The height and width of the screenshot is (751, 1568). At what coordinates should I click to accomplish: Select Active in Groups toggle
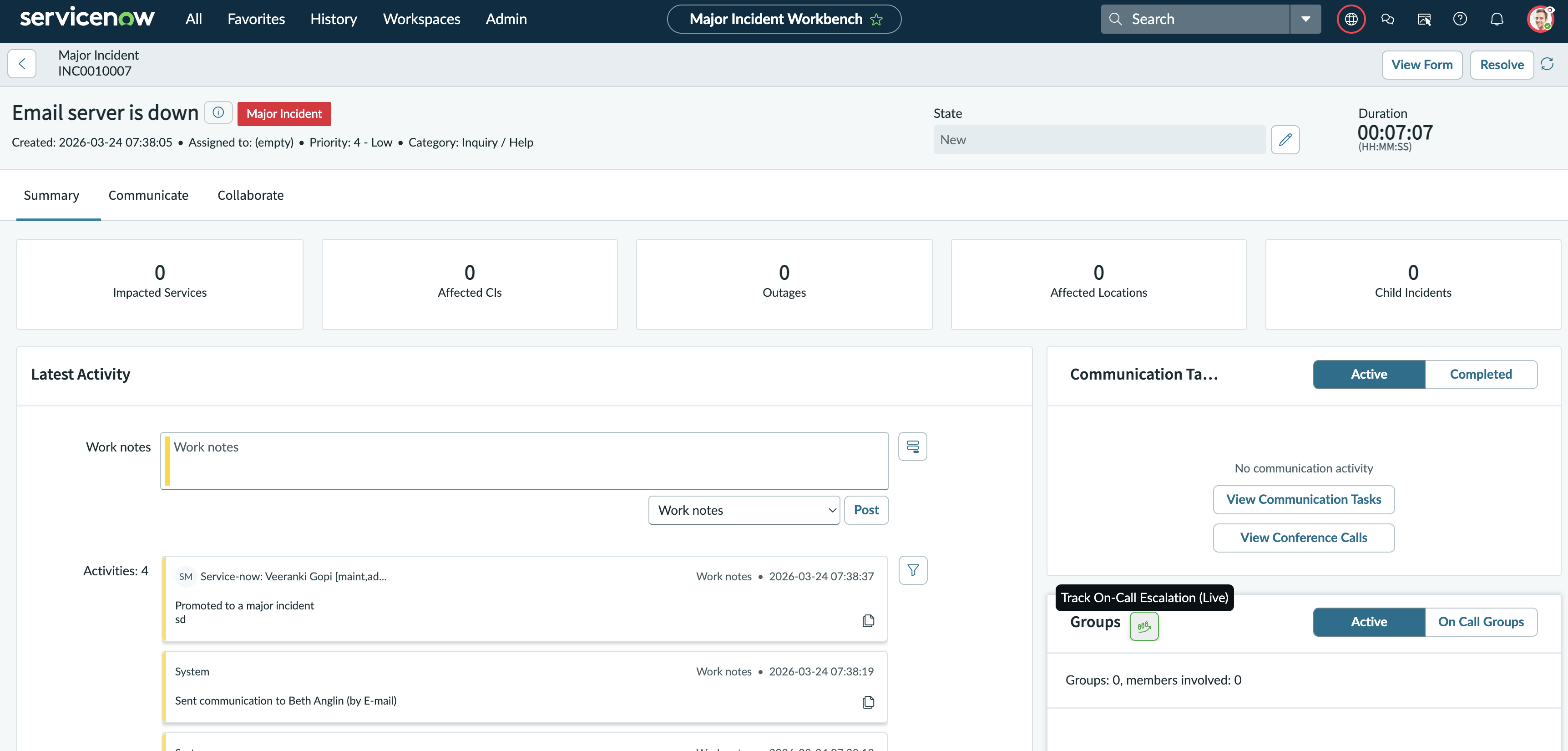pyautogui.click(x=1368, y=622)
